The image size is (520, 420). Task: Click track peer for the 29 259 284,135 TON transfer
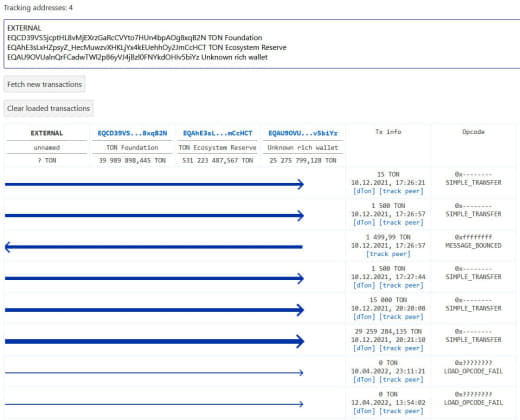tap(401, 348)
